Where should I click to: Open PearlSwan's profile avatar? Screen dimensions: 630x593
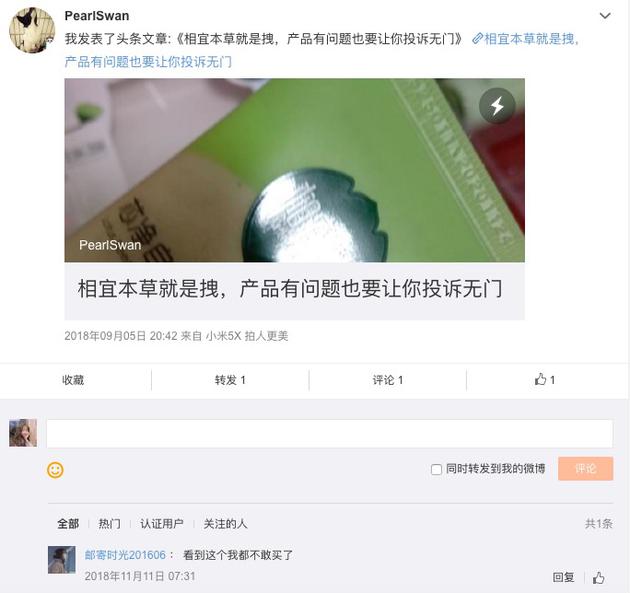(32, 31)
